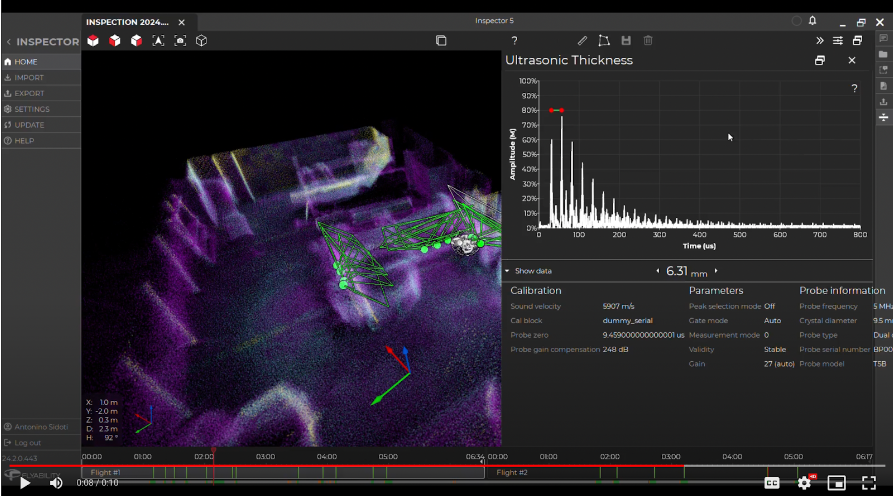This screenshot has width=893, height=496.
Task: Open the toolbar question mark help
Action: coord(514,40)
